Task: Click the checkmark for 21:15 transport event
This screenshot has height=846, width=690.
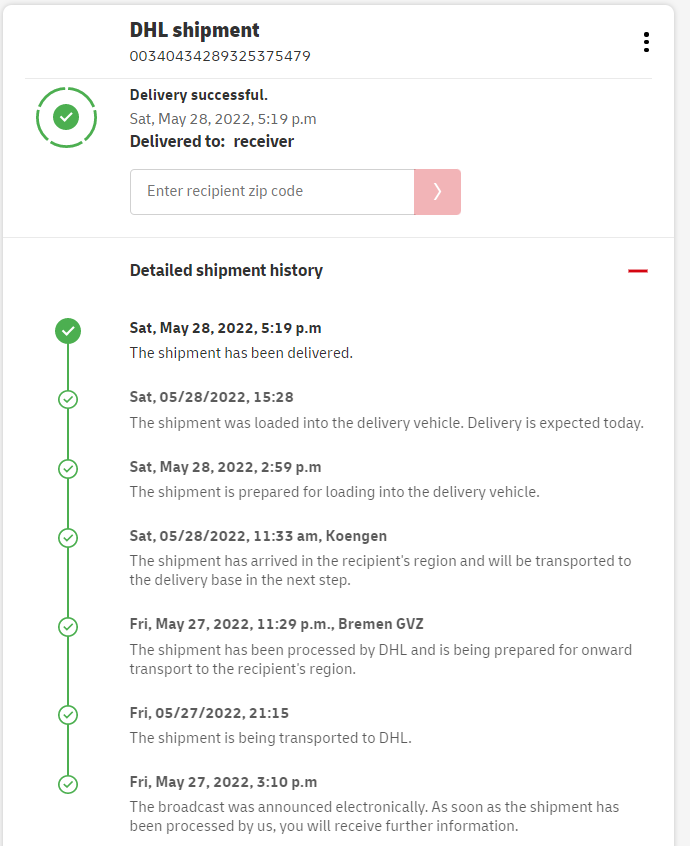Action: pyautogui.click(x=68, y=715)
